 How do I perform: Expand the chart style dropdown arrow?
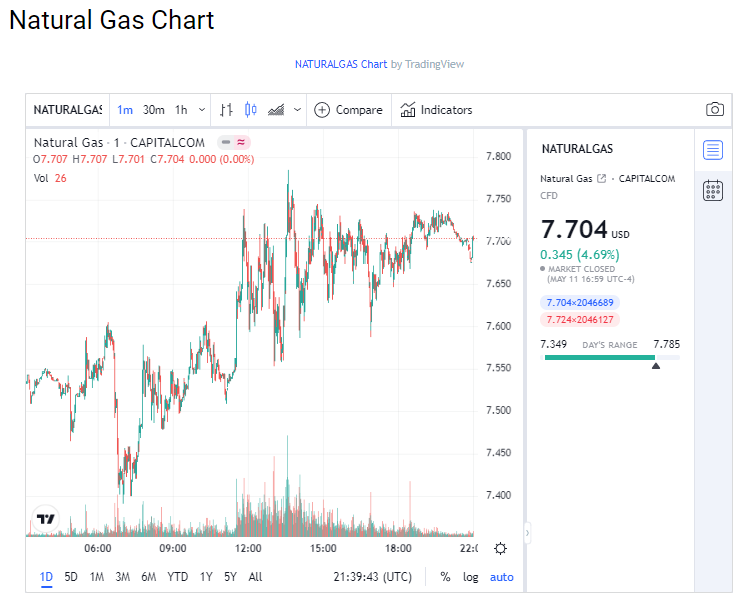297,110
